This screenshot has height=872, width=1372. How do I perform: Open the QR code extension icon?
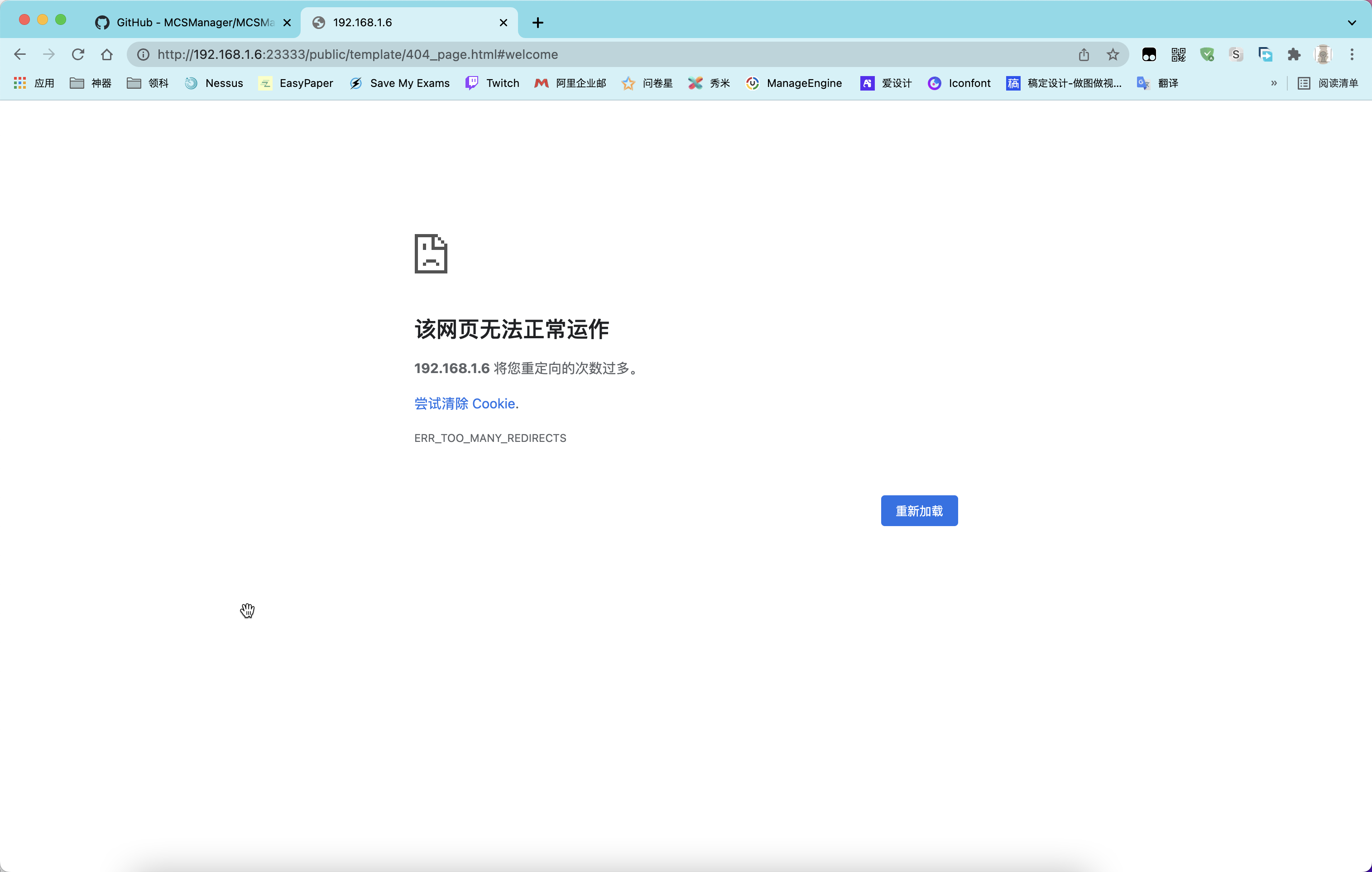pyautogui.click(x=1178, y=54)
